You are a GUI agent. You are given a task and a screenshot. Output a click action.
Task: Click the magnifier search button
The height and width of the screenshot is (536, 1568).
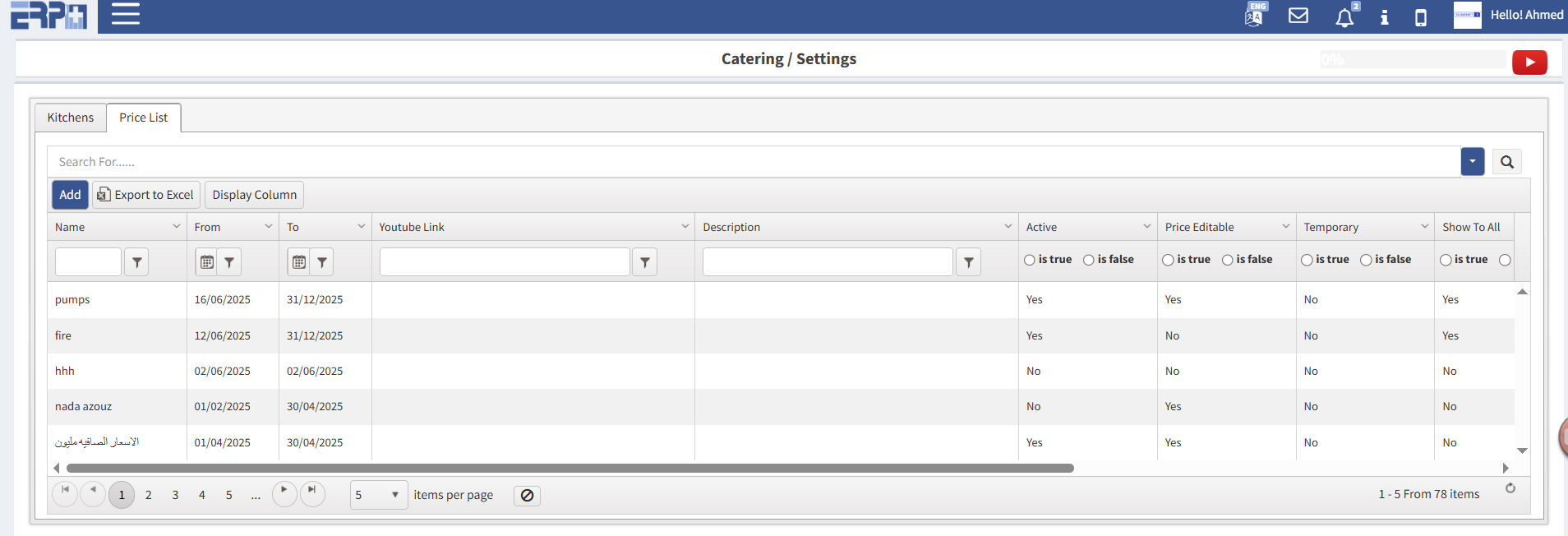1507,162
